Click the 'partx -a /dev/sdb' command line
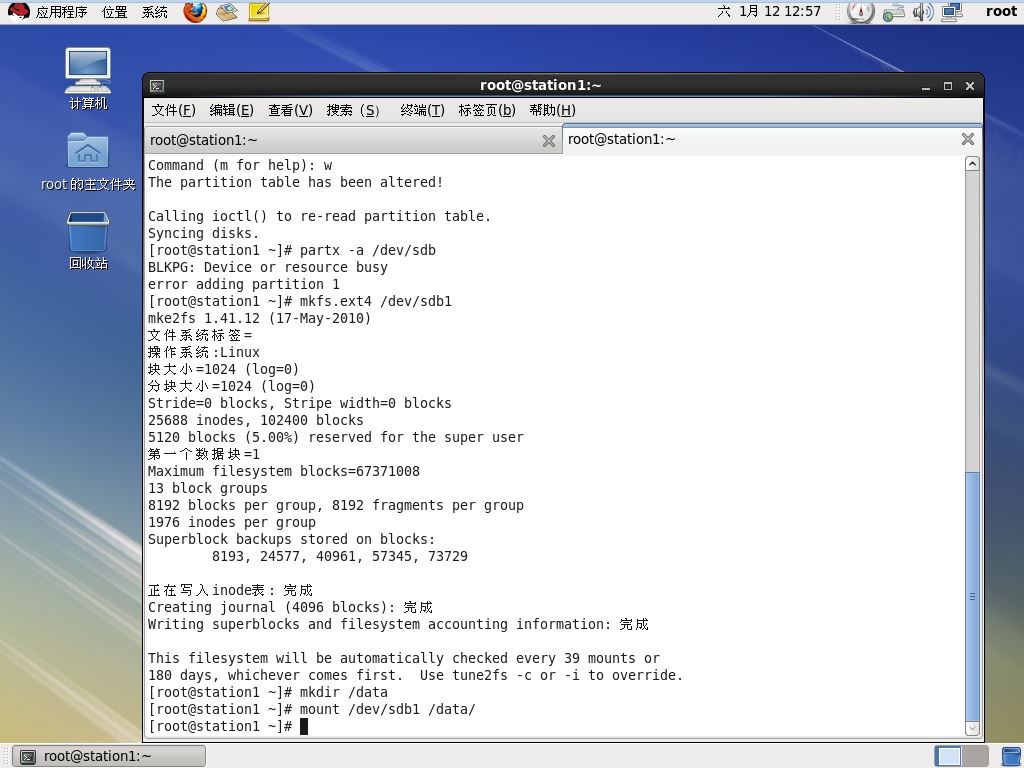This screenshot has width=1024, height=768. 368,251
